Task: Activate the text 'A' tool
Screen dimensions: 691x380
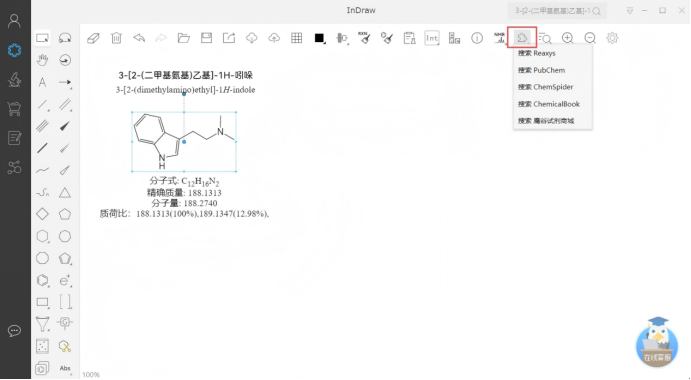Action: 42,82
